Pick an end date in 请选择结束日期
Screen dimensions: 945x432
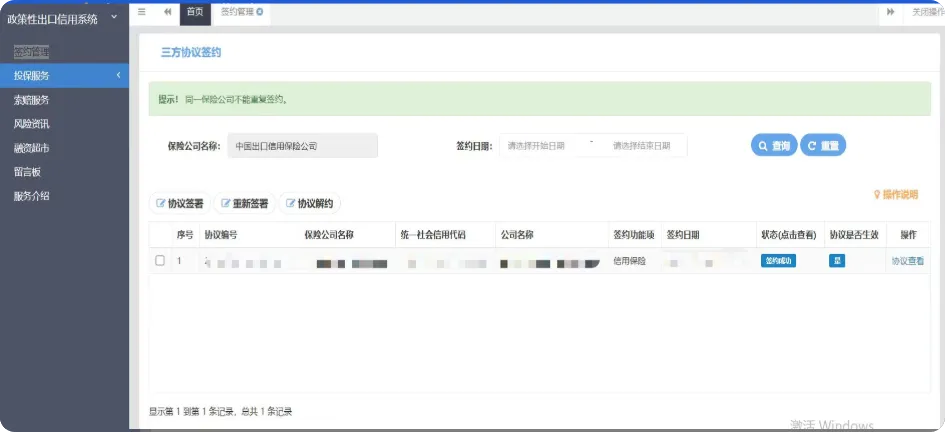tap(642, 146)
